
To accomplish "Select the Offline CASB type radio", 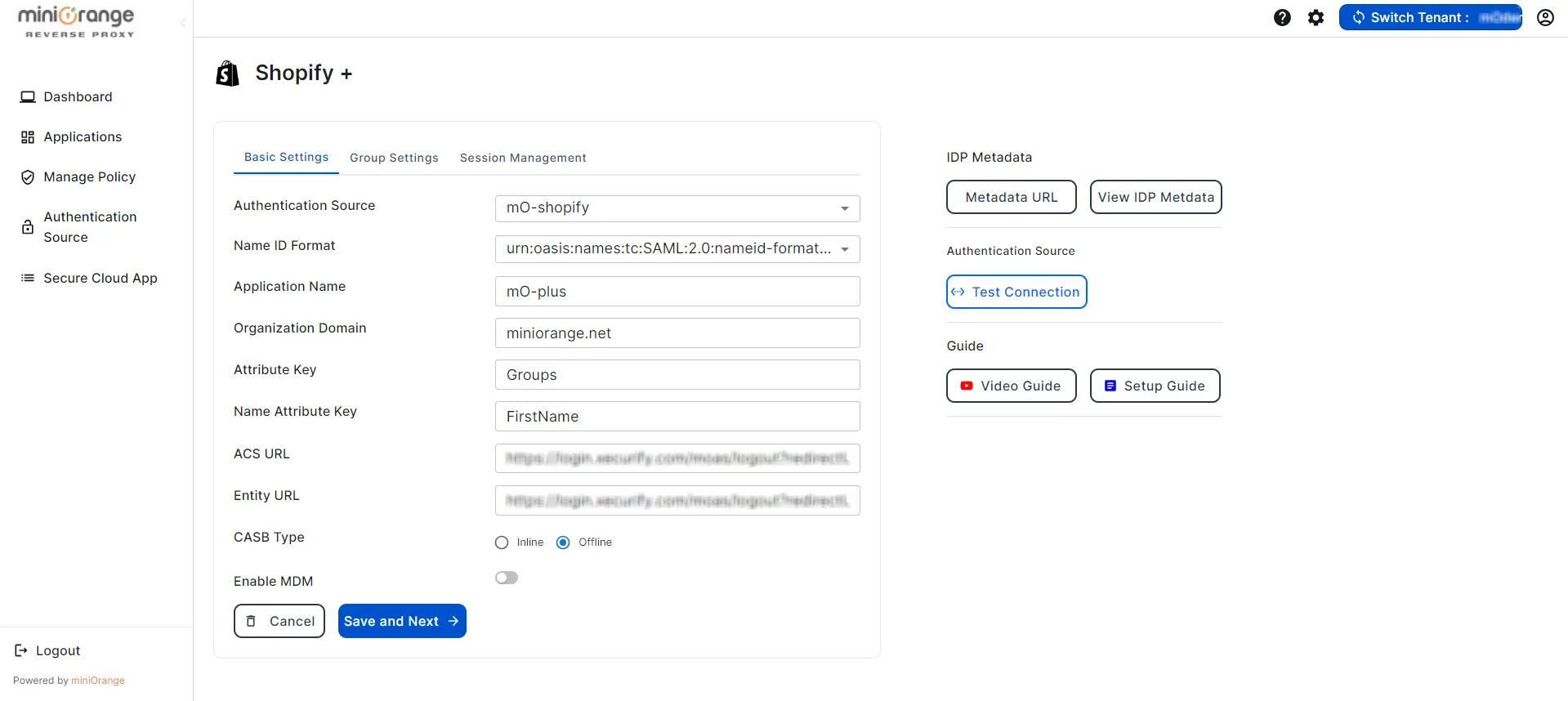I will pos(563,542).
